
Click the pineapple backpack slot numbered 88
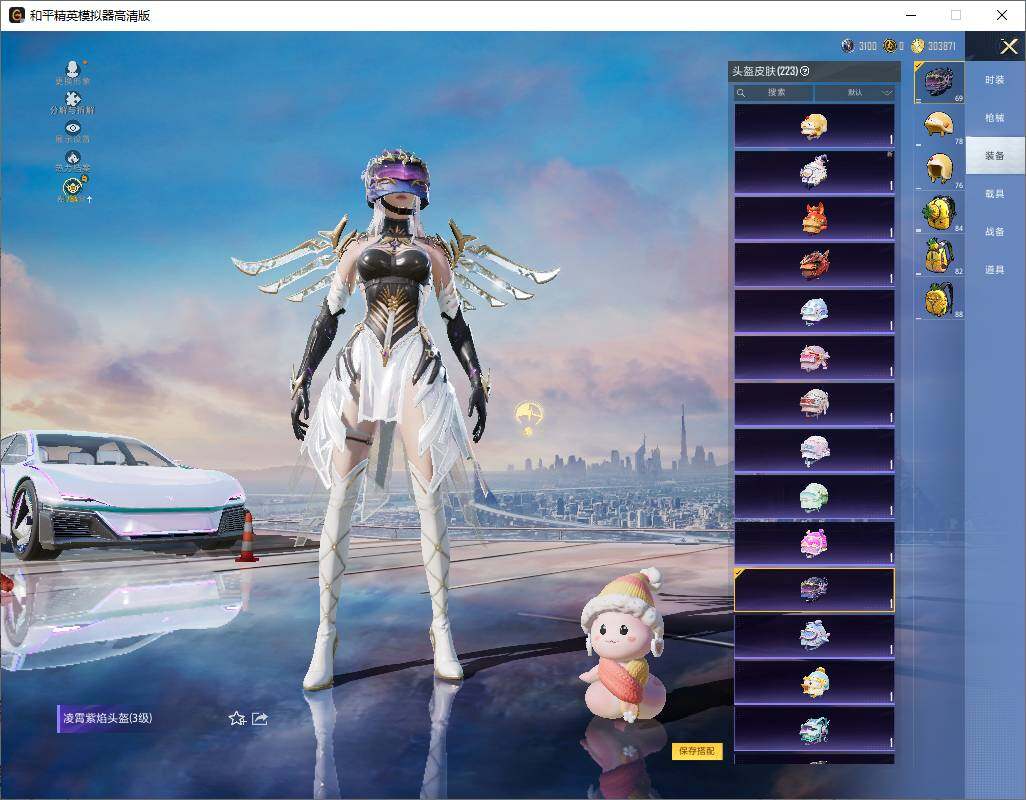(939, 299)
